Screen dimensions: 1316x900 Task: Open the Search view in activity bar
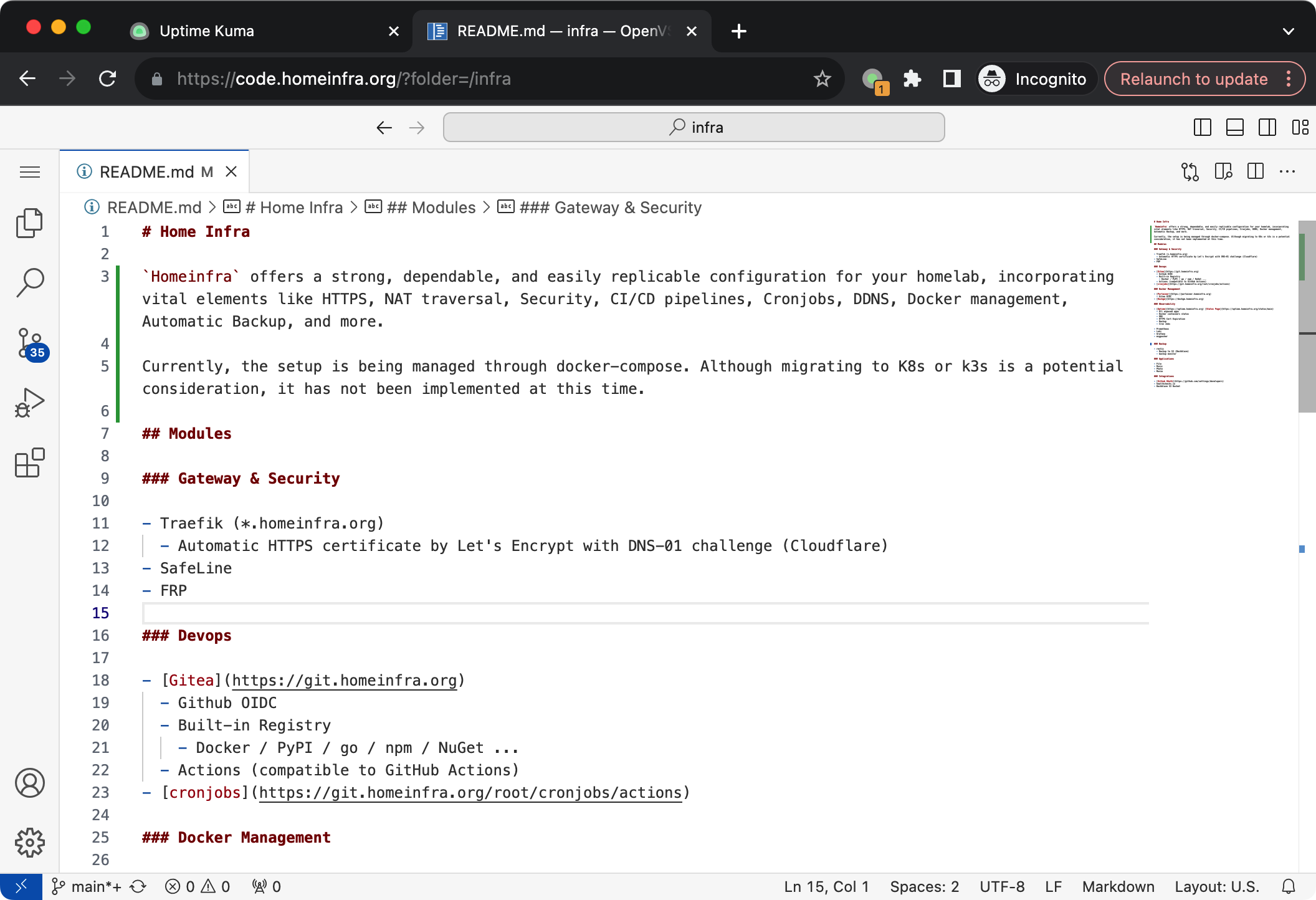click(29, 282)
